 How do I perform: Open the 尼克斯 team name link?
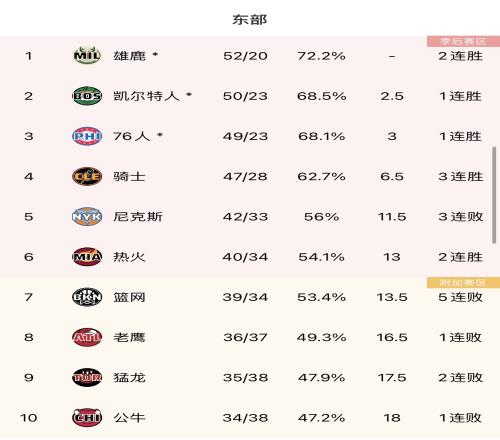click(x=138, y=217)
